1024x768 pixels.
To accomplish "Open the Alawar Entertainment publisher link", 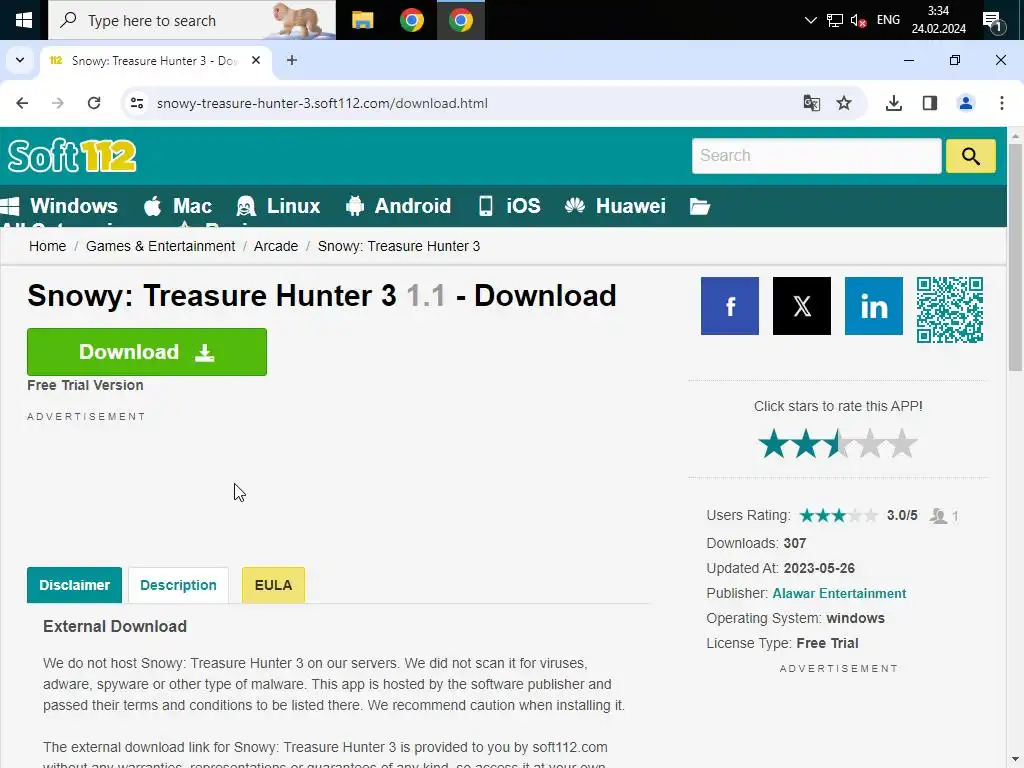I will tap(839, 594).
